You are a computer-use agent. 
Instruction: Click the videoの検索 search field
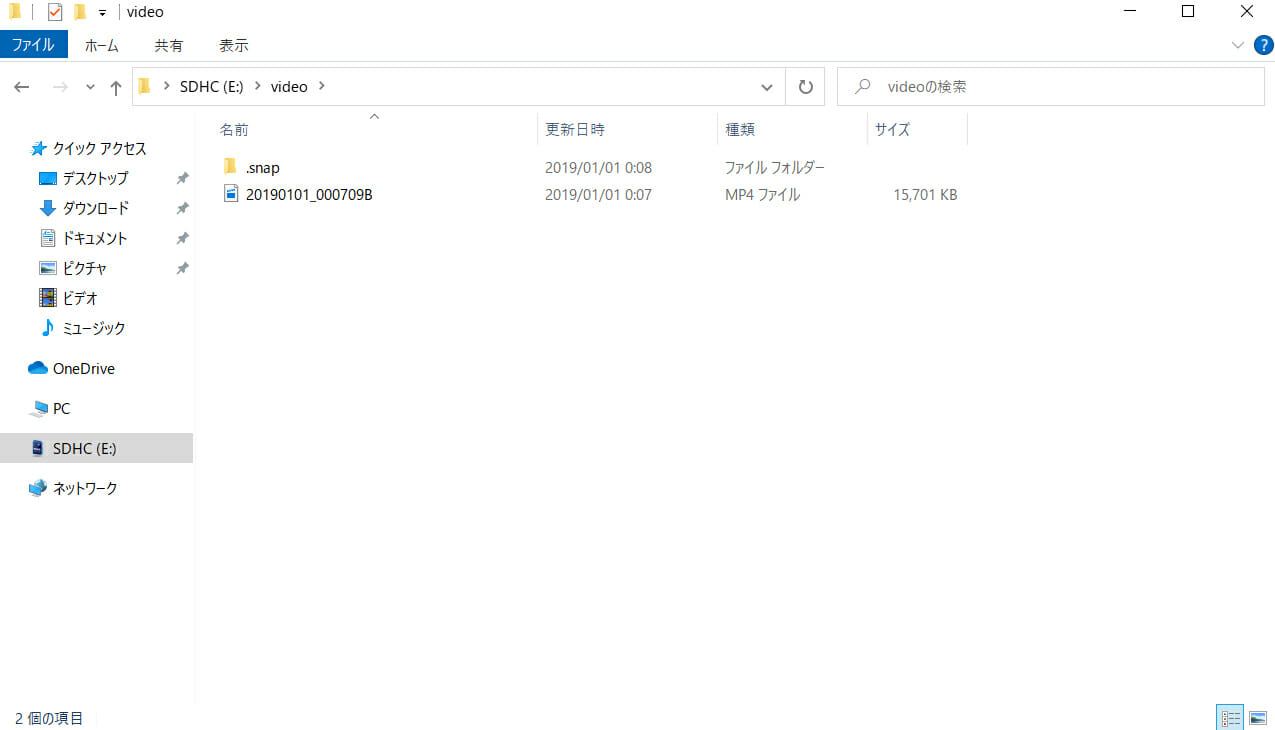[1050, 87]
